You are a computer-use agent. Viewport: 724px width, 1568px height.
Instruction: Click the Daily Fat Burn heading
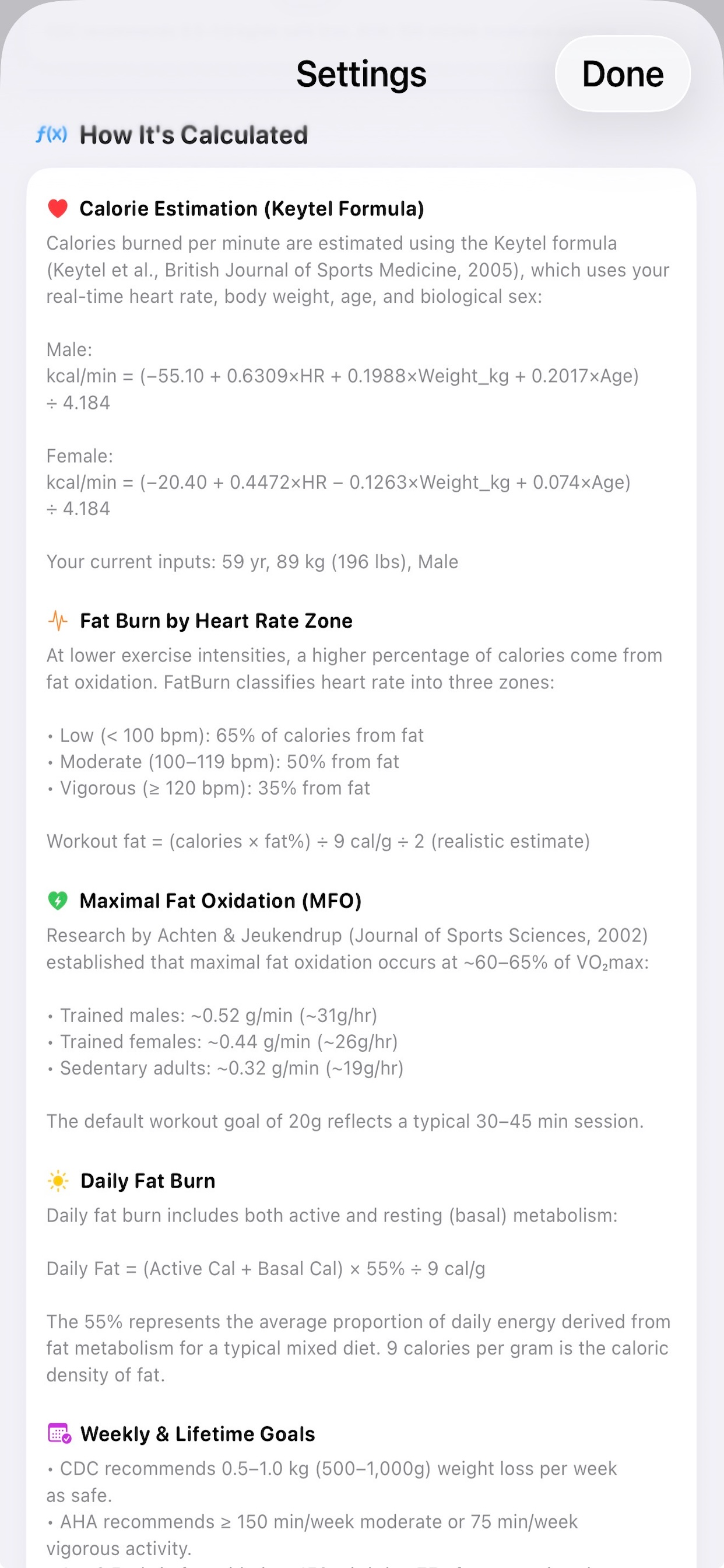148,1181
